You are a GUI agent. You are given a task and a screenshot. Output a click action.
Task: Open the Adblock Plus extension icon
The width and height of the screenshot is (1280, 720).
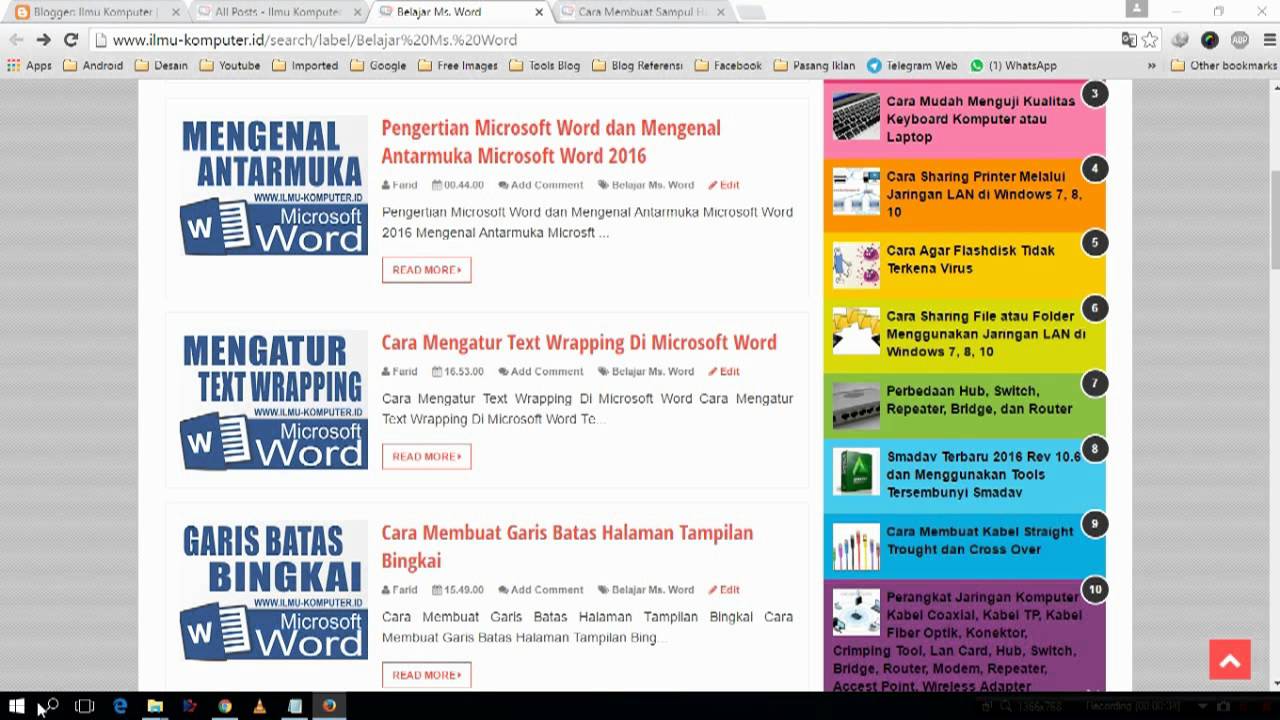click(x=1240, y=40)
